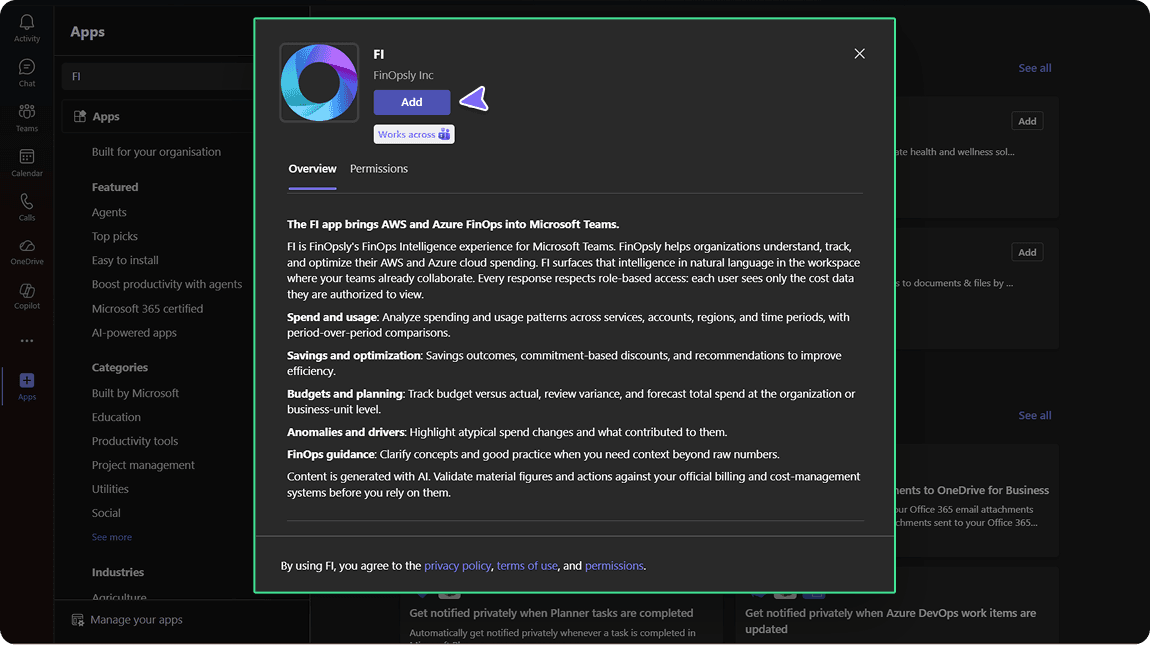Click FinOpsly Inc publisher name
This screenshot has width=1150, height=645.
(403, 76)
